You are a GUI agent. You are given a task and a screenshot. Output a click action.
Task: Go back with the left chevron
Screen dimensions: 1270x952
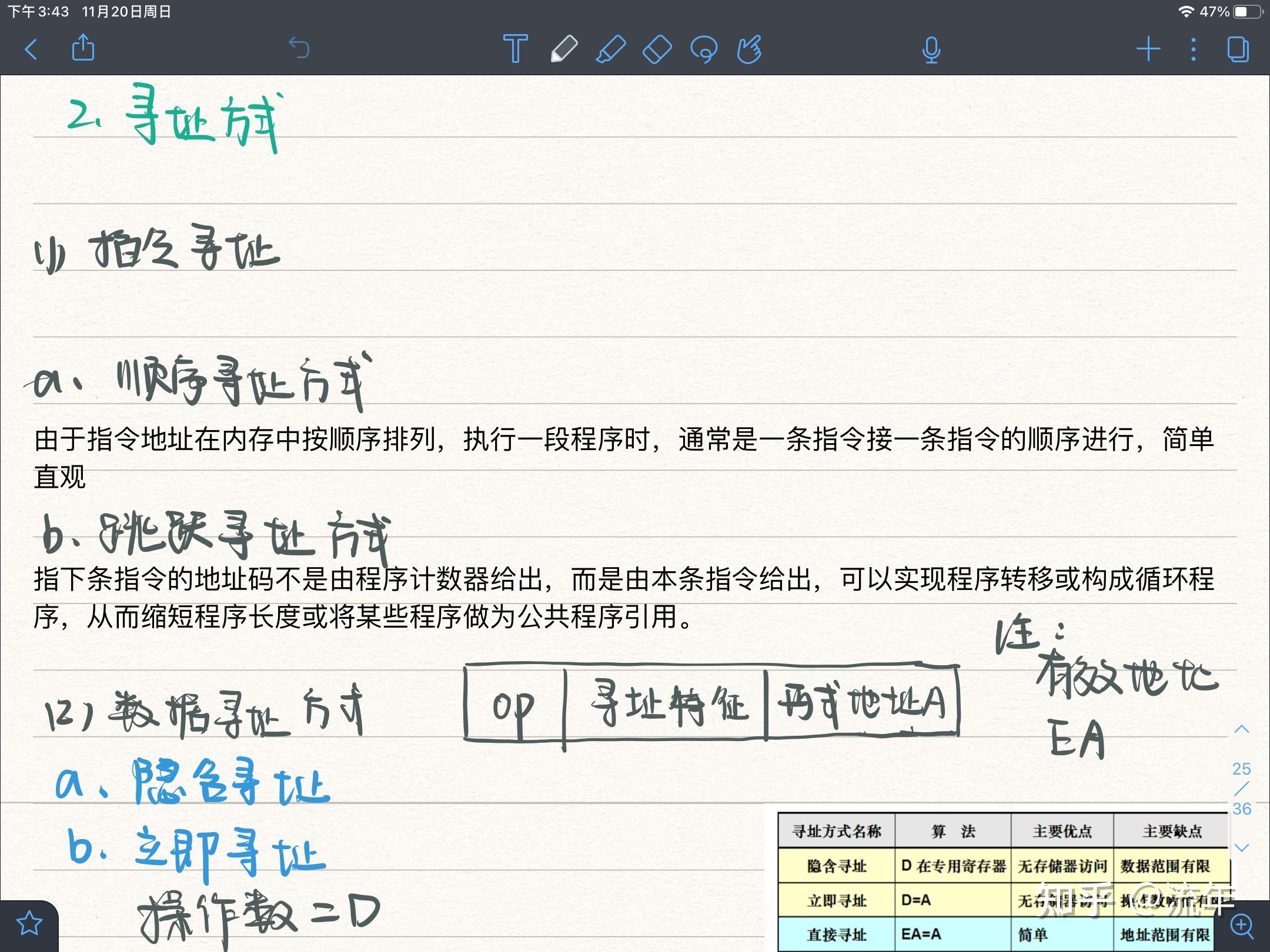pyautogui.click(x=32, y=49)
